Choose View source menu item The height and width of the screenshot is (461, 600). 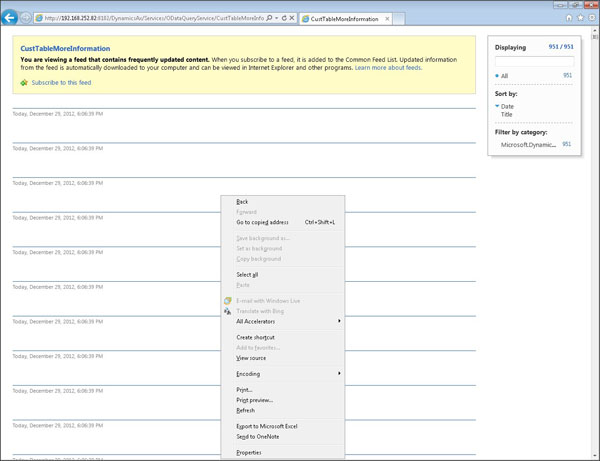click(283, 358)
